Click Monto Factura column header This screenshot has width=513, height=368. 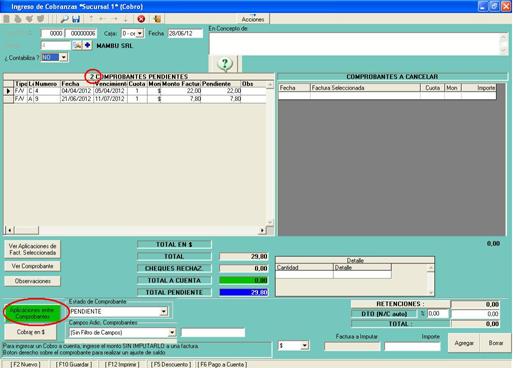coord(181,84)
